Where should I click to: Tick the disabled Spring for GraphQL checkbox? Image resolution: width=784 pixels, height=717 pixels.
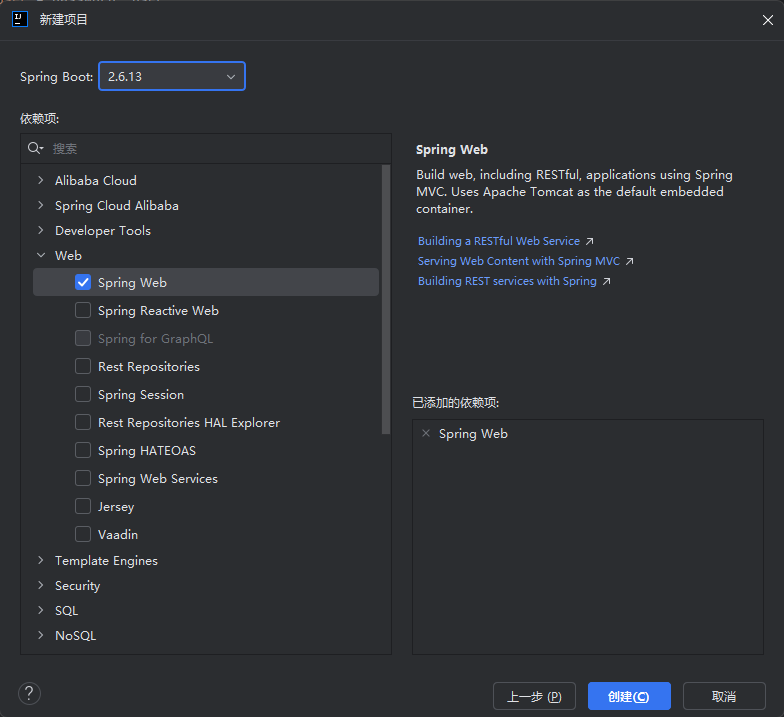[83, 338]
